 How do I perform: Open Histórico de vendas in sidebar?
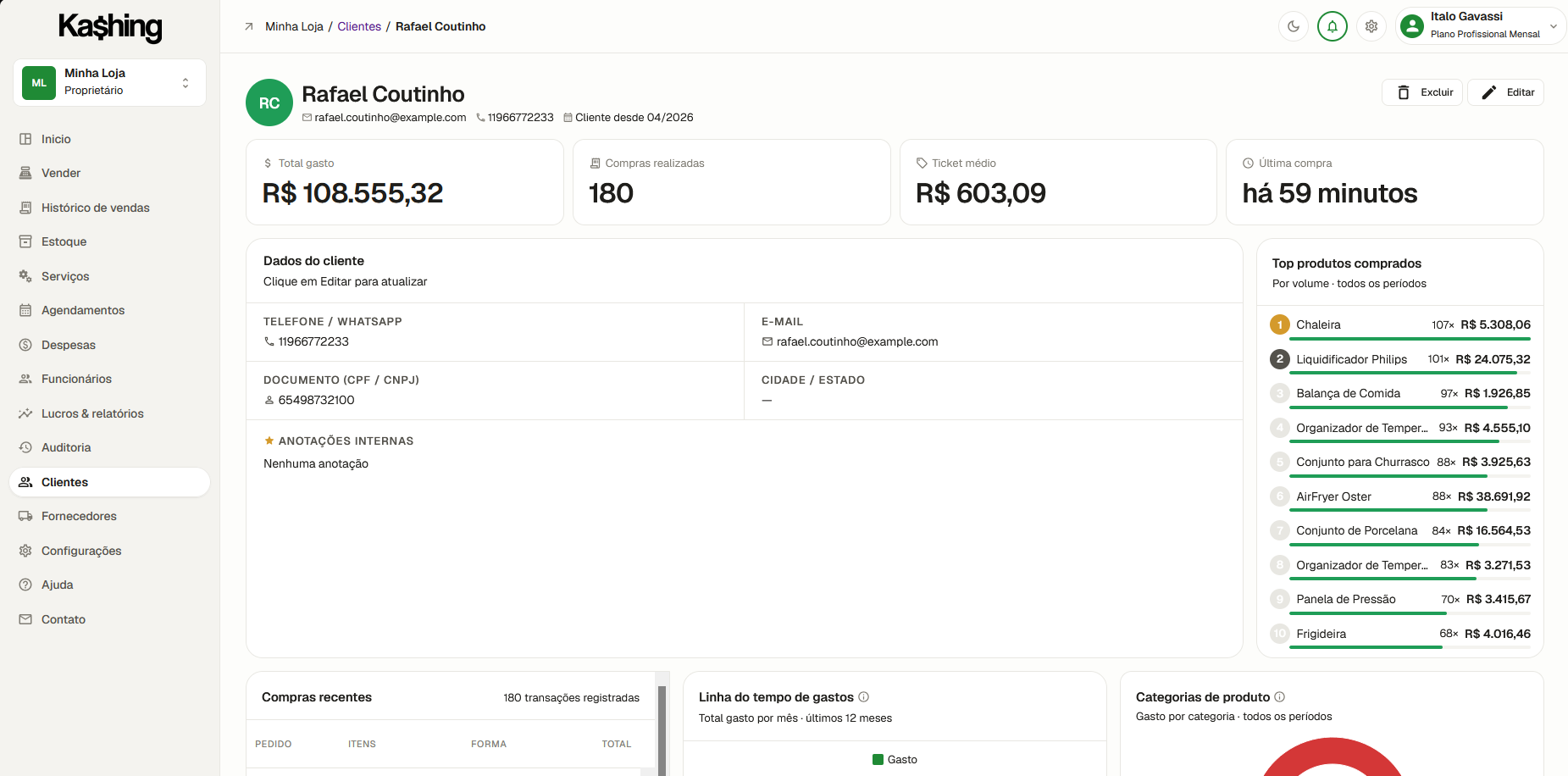pos(110,208)
